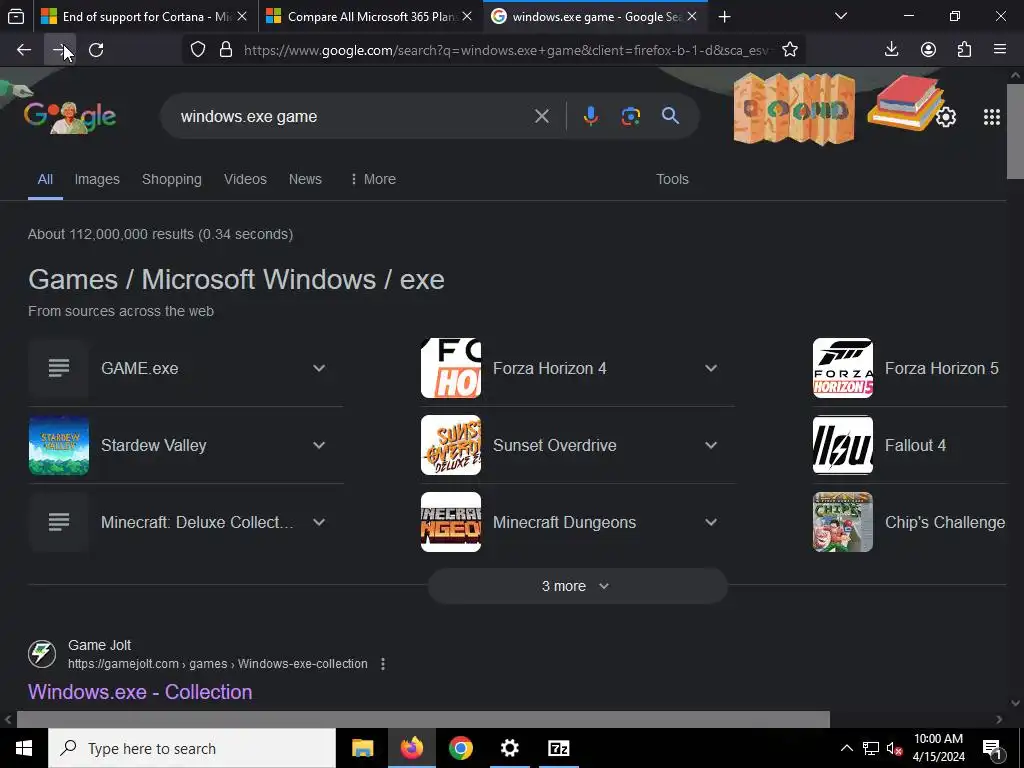Click the Minecraft Dungeons cover thumbnail
The width and height of the screenshot is (1024, 768).
(451, 522)
